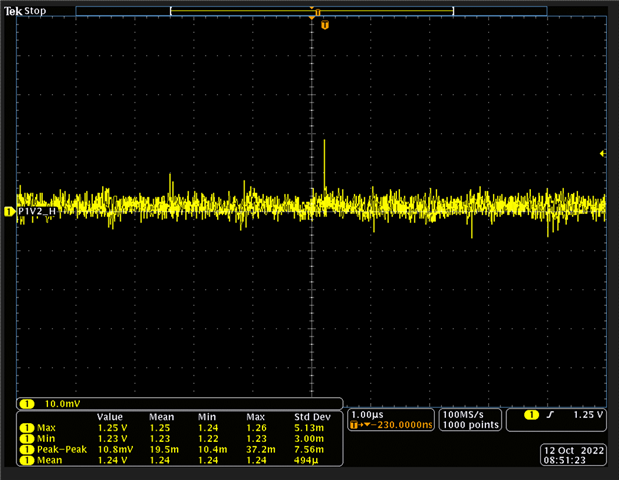619x480 pixels.
Task: Click the Mean value 1.24 V
Action: coord(113,460)
